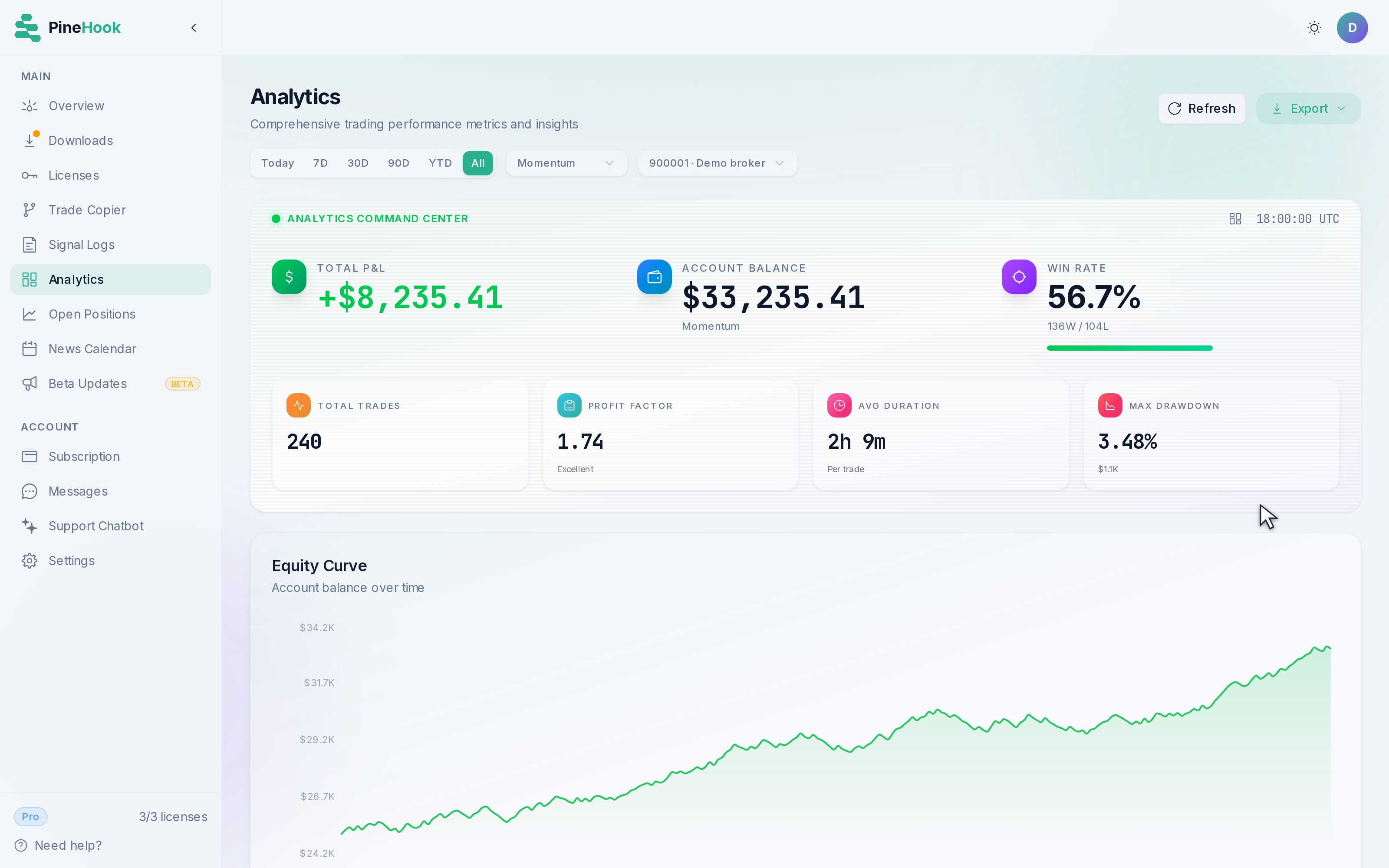Viewport: 1389px width, 868px height.
Task: Click the red Max Drawdown chart icon
Action: (1110, 405)
